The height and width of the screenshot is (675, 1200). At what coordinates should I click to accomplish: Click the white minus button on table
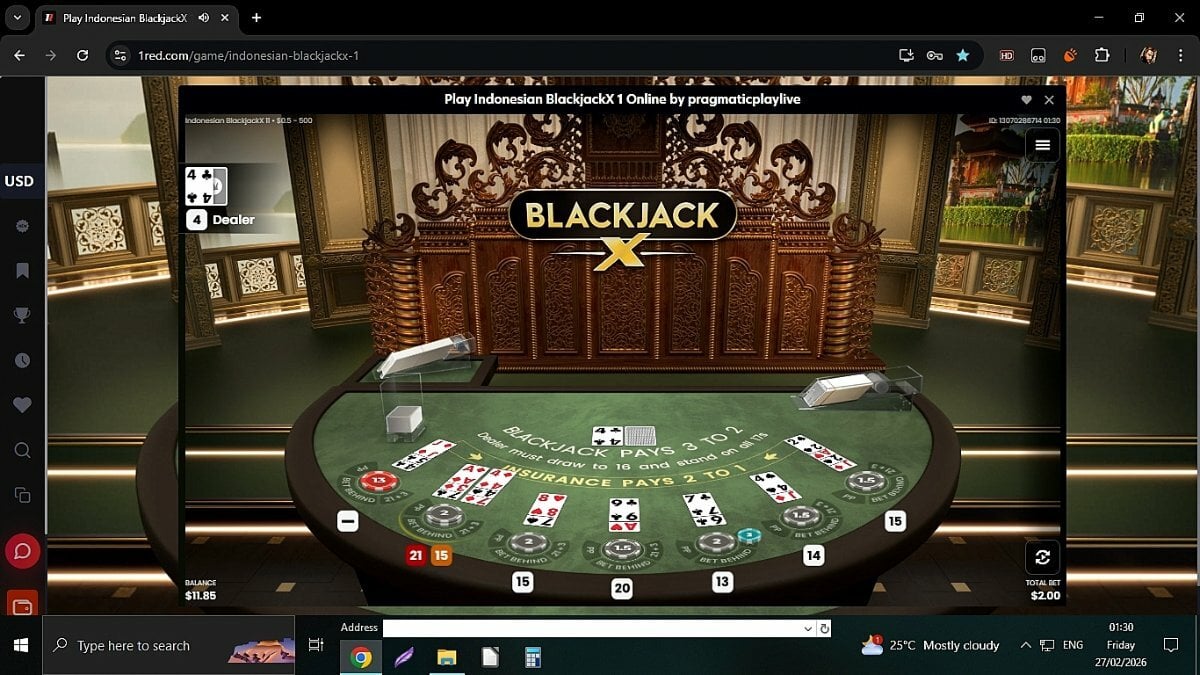click(x=347, y=521)
